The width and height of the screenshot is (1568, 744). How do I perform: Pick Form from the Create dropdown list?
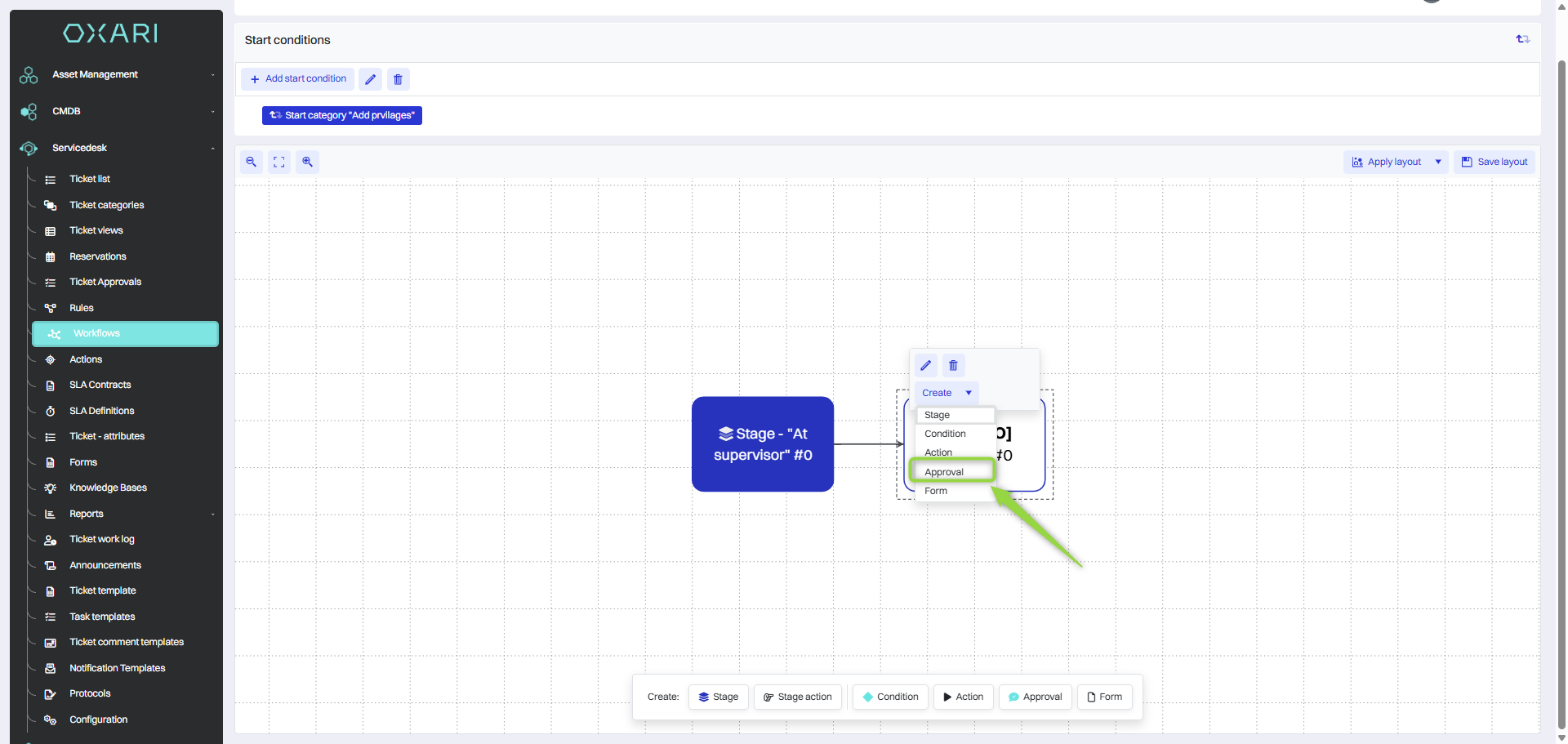(x=936, y=491)
